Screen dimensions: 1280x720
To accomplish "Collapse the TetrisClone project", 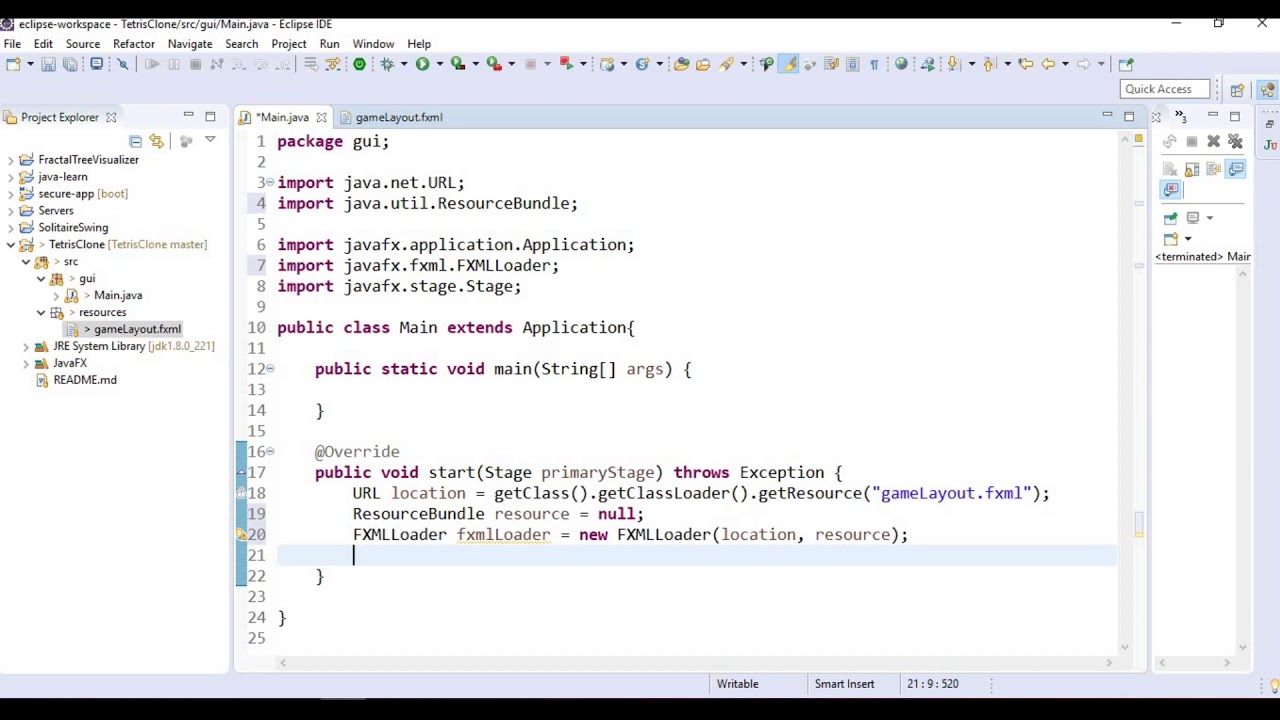I will click(10, 245).
